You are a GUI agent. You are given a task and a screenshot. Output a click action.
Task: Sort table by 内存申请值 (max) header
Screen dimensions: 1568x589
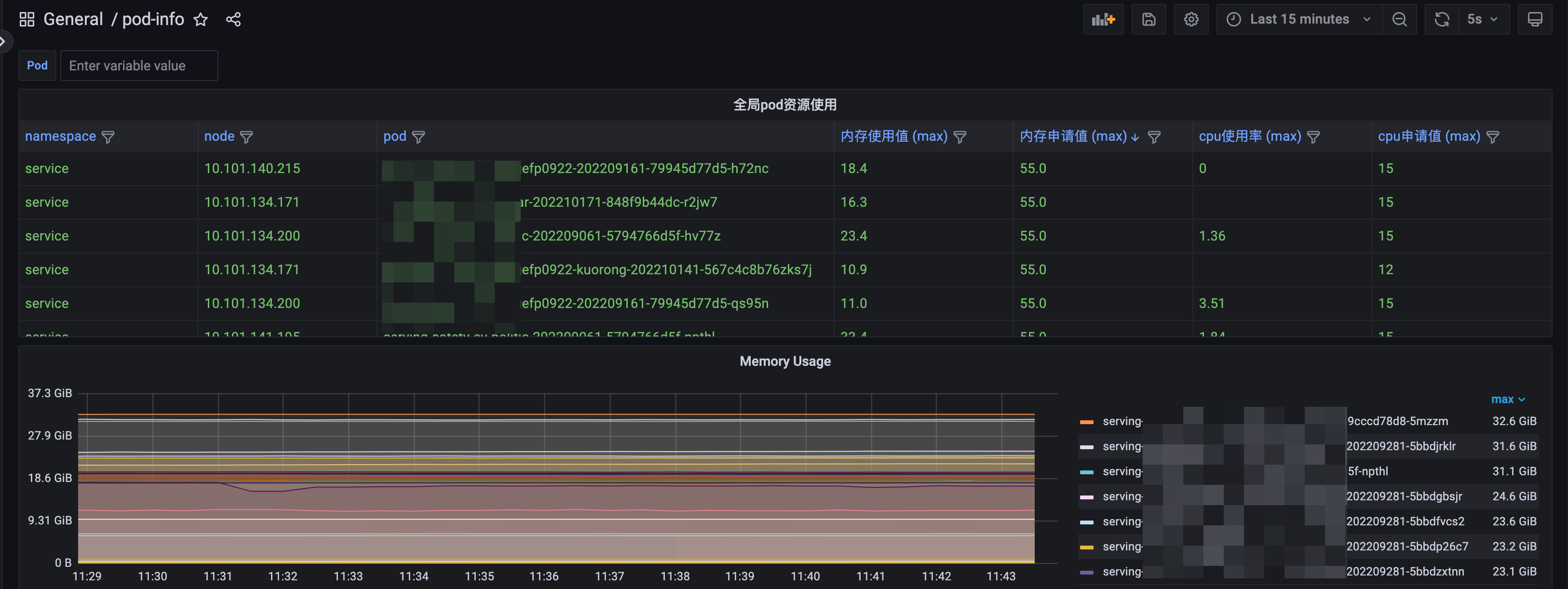1072,136
